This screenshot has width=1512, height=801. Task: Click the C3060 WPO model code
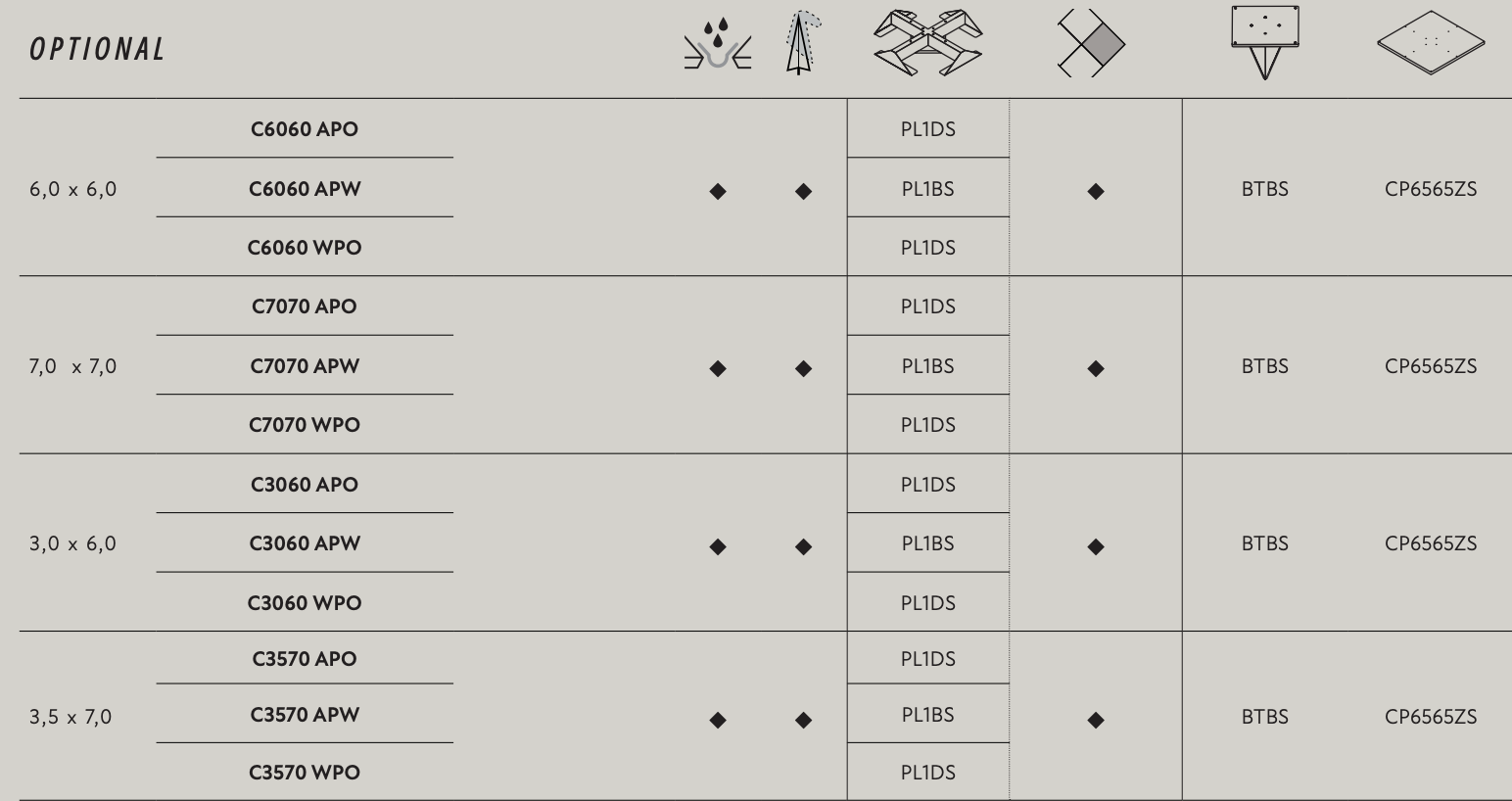coord(305,603)
